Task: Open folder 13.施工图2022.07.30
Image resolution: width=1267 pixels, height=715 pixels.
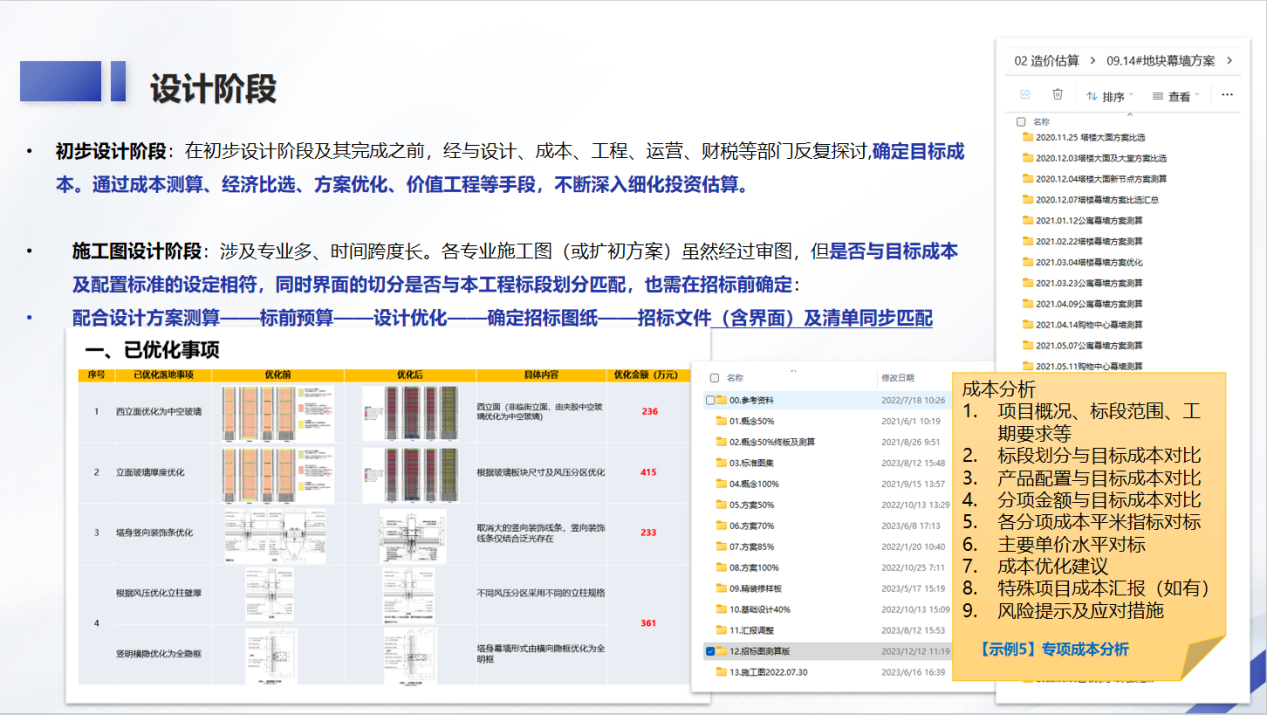Action: 761,672
